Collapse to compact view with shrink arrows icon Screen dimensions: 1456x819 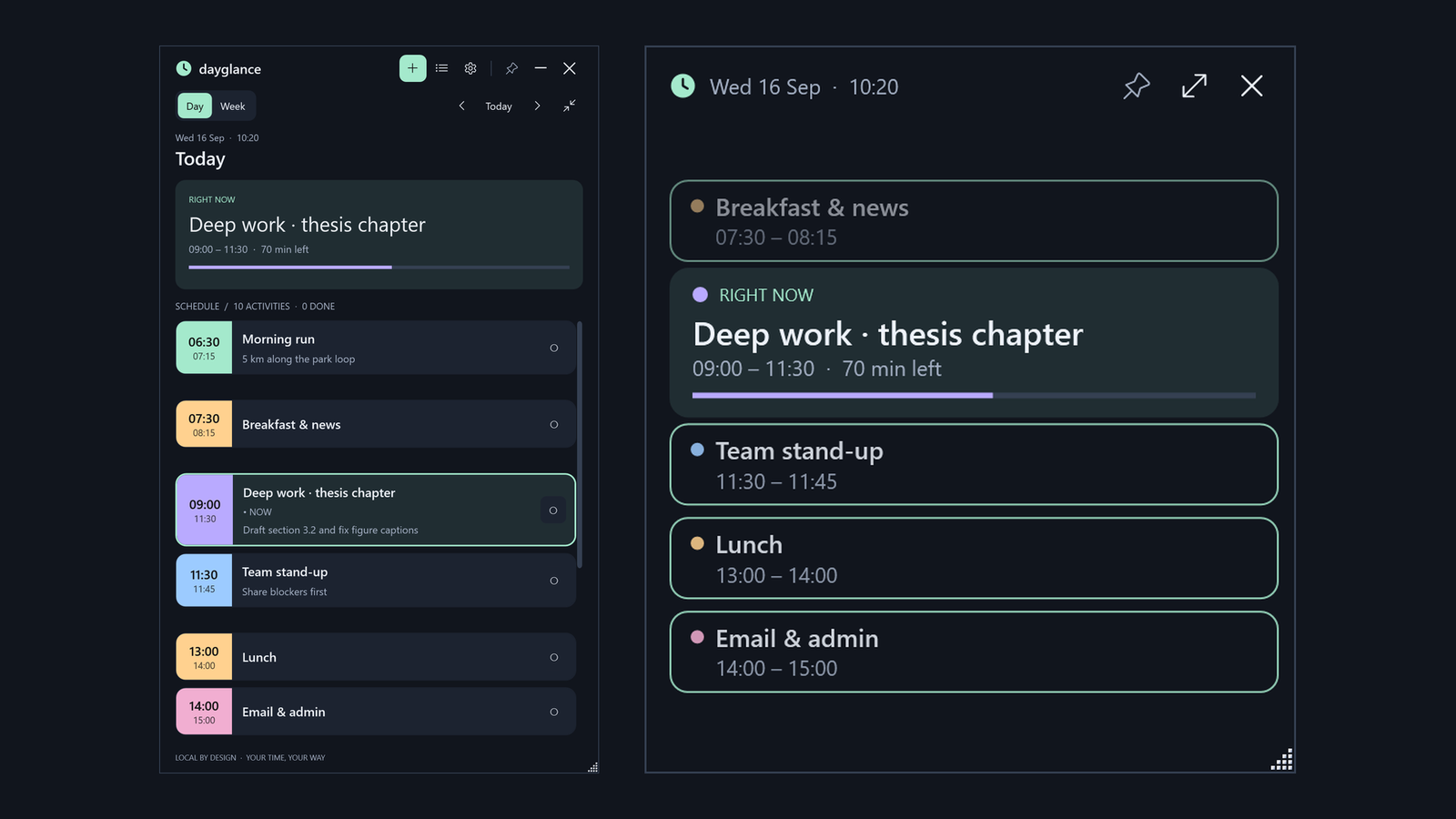pos(569,106)
